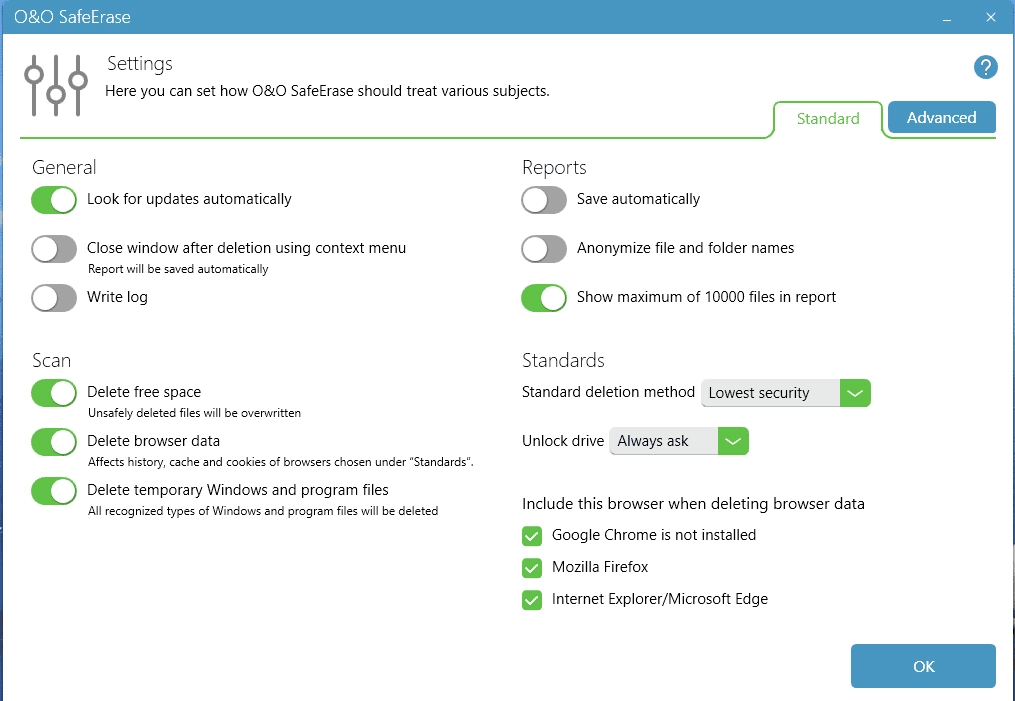Viewport: 1015px width, 701px height.
Task: Click the 'Report will be saved automatically' note
Action: 178,269
